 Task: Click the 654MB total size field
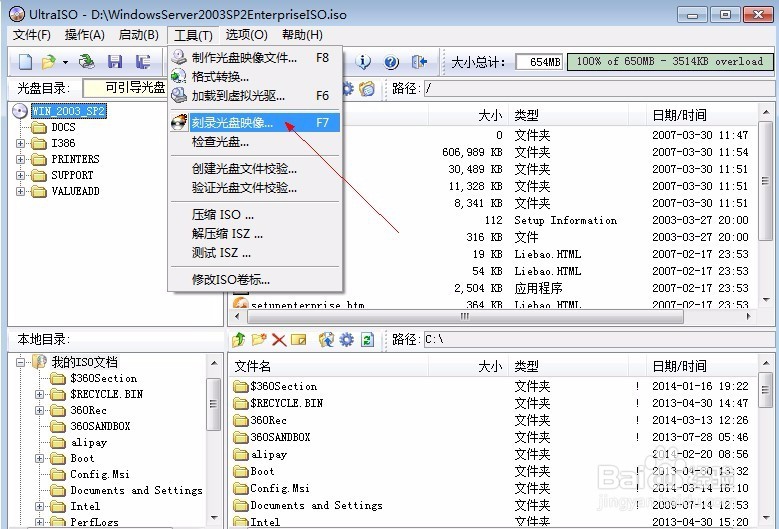[539, 62]
